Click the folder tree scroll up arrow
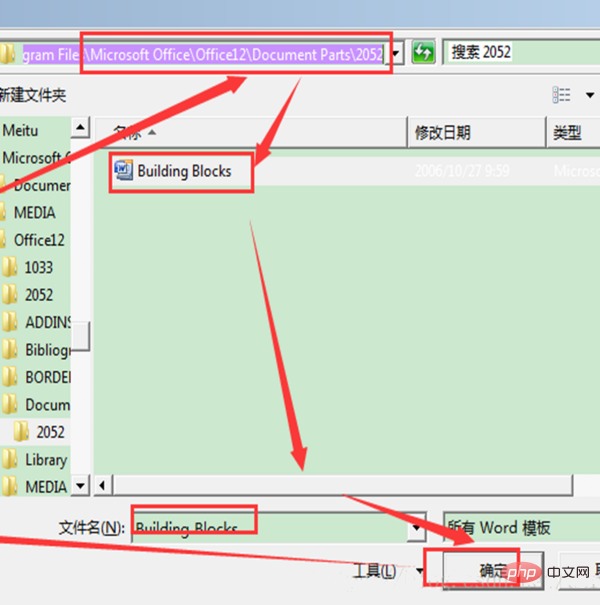The height and width of the screenshot is (605, 600). pos(81,128)
